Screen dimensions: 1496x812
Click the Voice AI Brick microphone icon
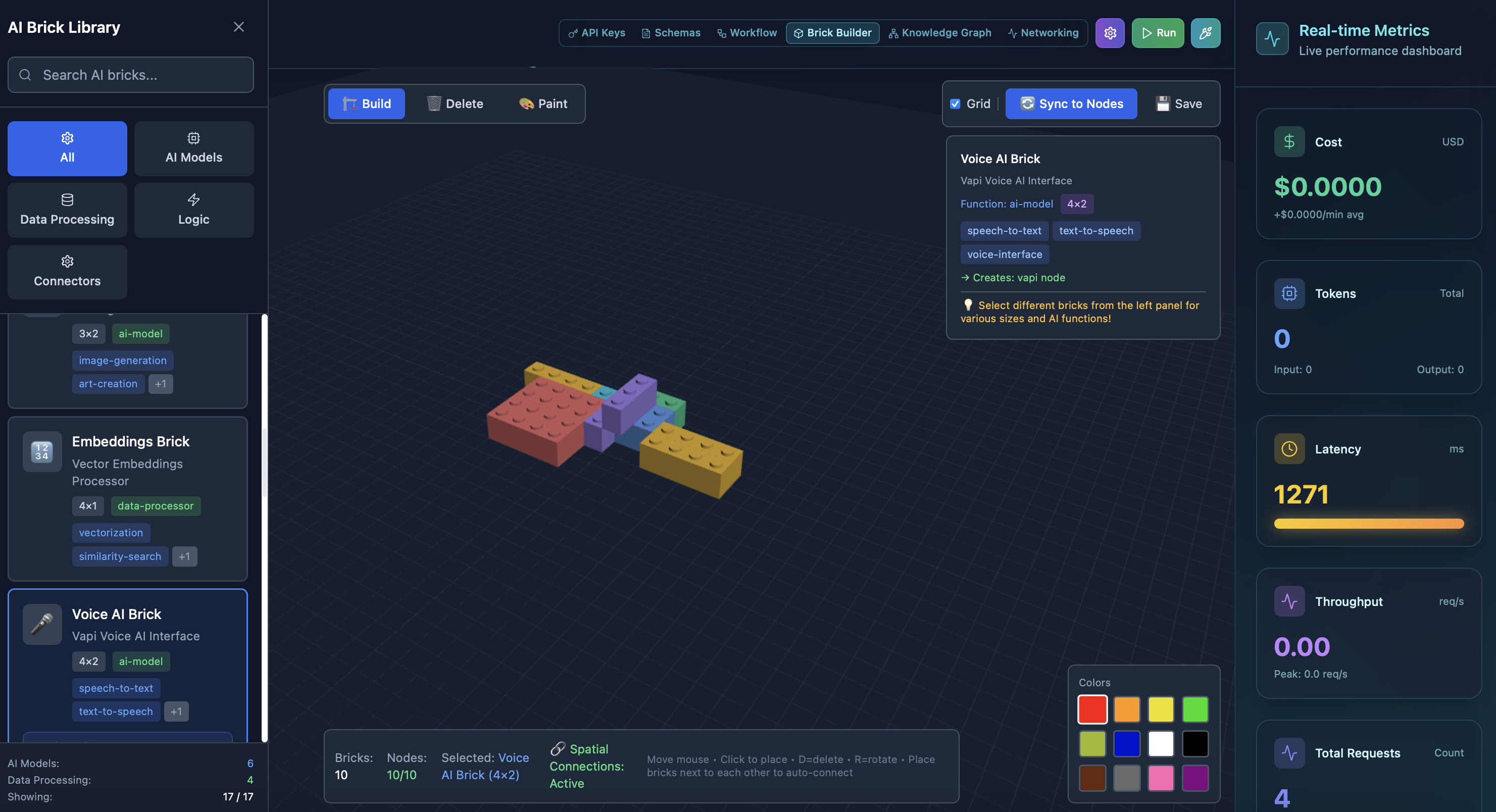coord(42,624)
